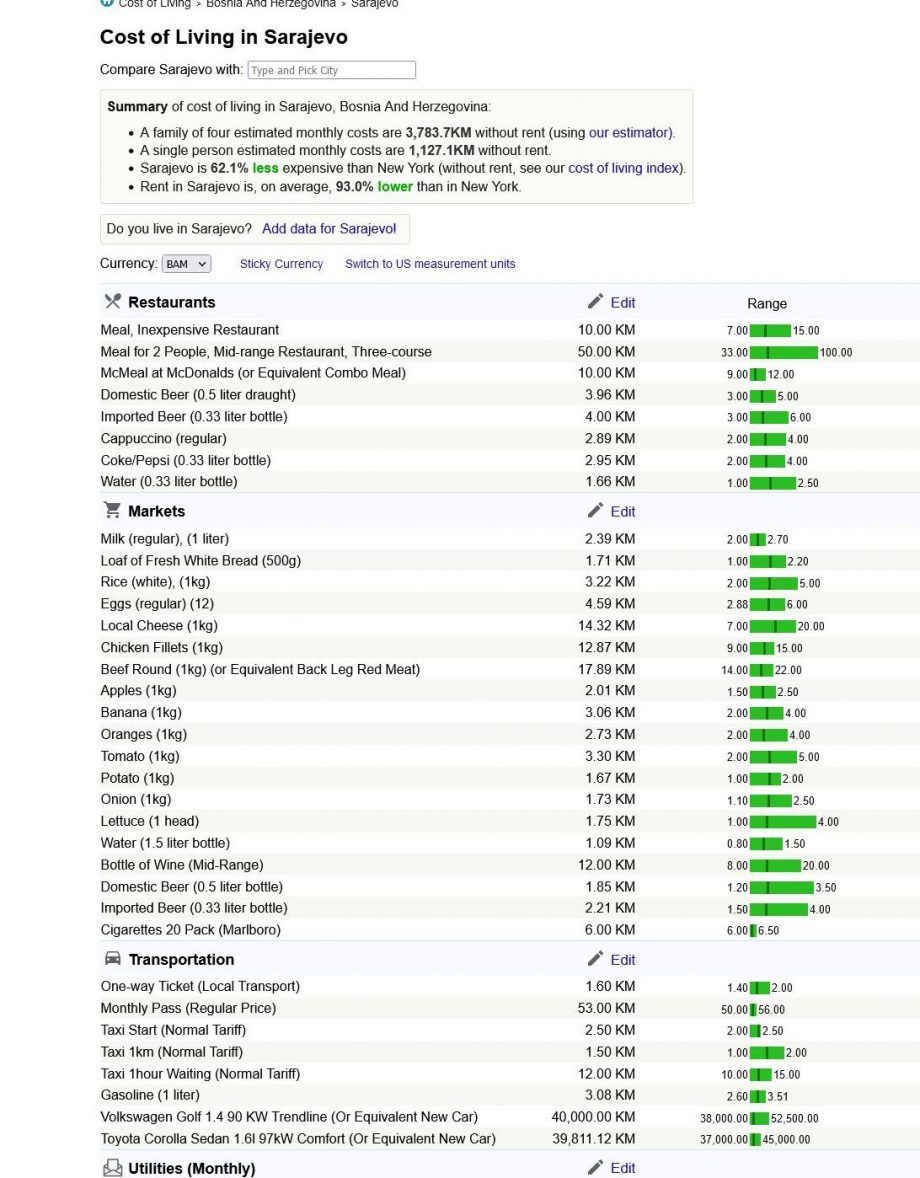Click the Utilities section icon
Viewport: 920px width, 1178px height.
pos(112,1168)
